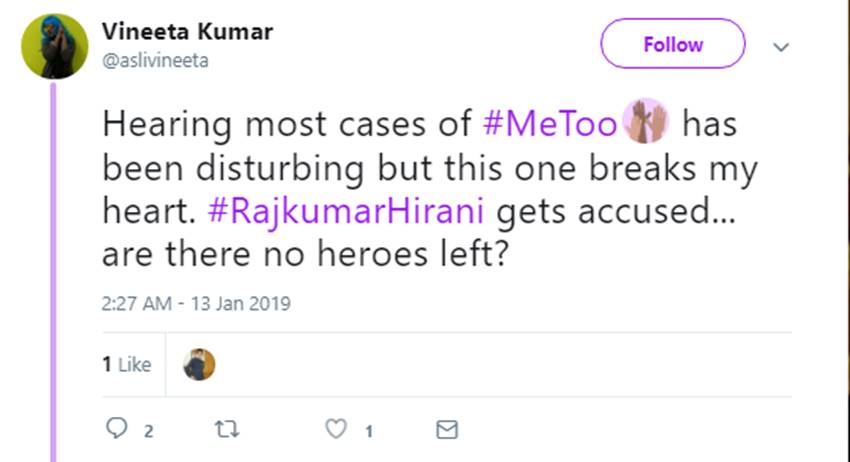Click the reply speech bubble icon
Screen dimensions: 850x462
(x=117, y=430)
